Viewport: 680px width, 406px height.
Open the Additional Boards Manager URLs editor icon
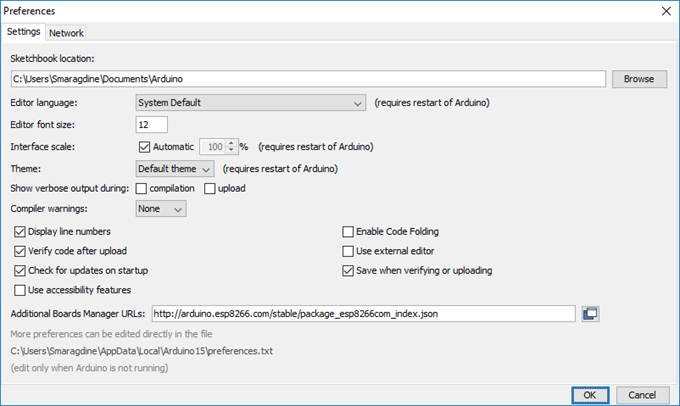pyautogui.click(x=590, y=314)
